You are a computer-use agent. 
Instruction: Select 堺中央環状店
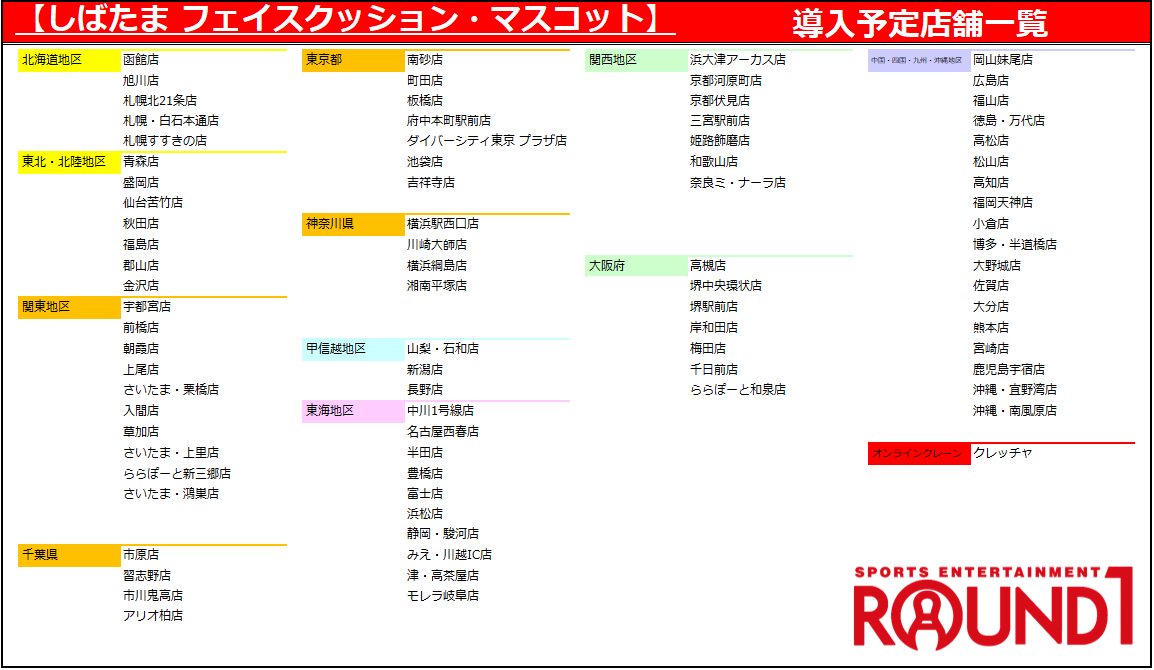tap(726, 286)
